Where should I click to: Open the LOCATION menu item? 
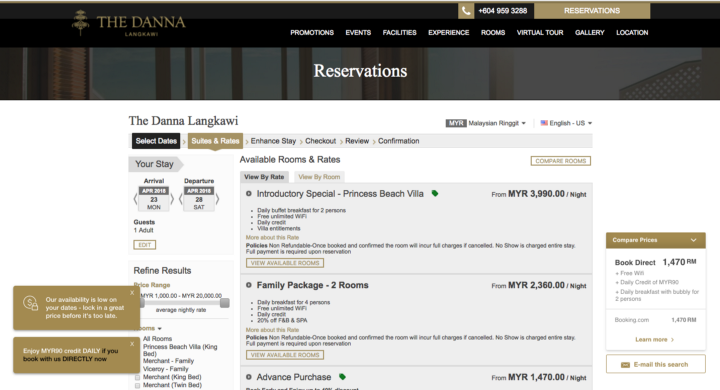(632, 33)
